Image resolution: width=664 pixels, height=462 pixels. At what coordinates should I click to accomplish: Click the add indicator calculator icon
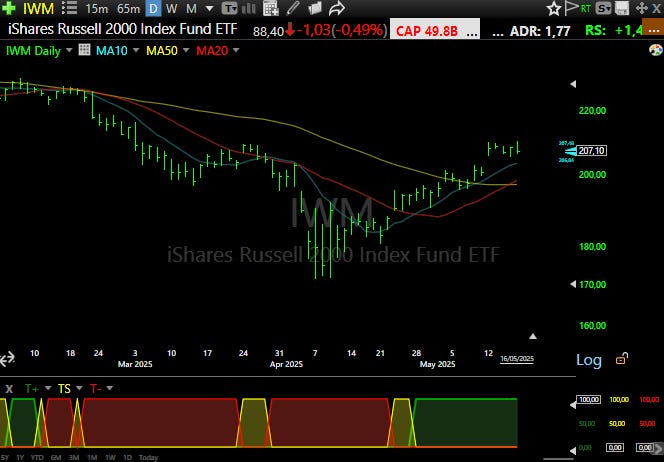click(271, 8)
